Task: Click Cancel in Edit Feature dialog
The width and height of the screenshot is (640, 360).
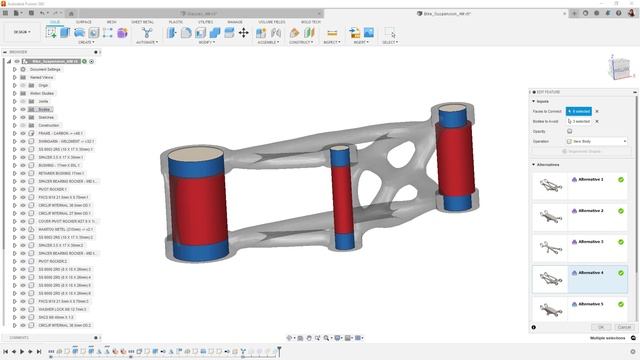Action: point(624,327)
